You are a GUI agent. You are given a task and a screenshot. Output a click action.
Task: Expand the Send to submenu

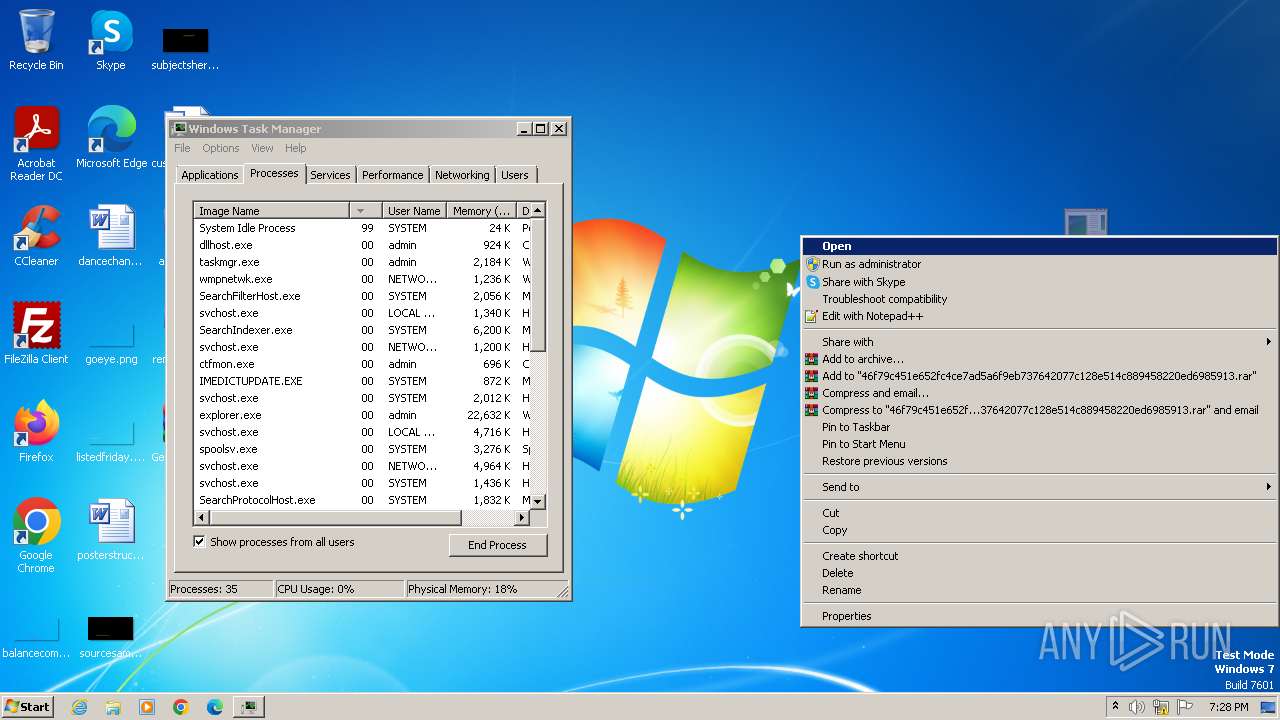click(1040, 487)
